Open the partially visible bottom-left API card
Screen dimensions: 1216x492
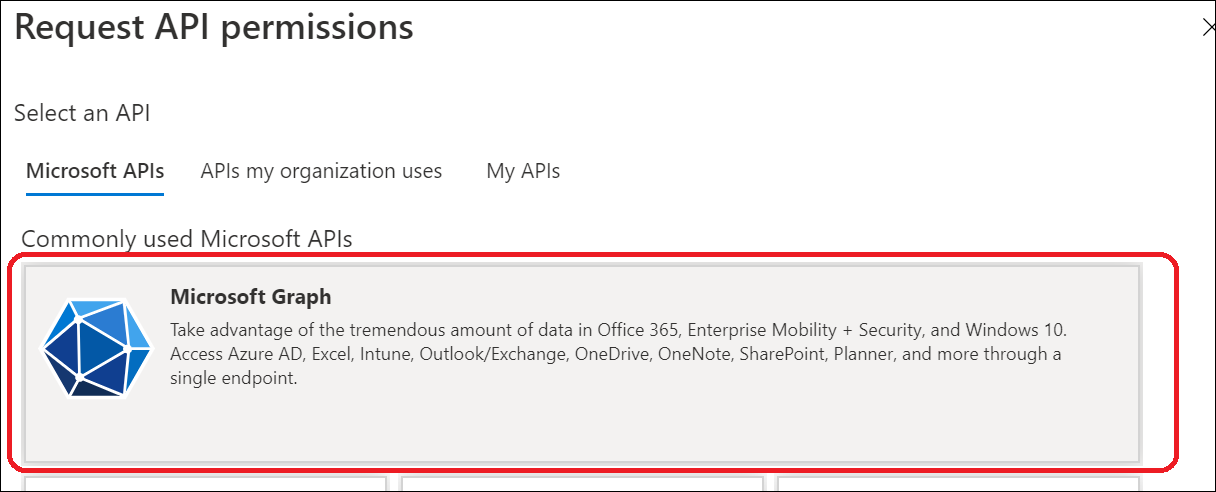[x=205, y=484]
